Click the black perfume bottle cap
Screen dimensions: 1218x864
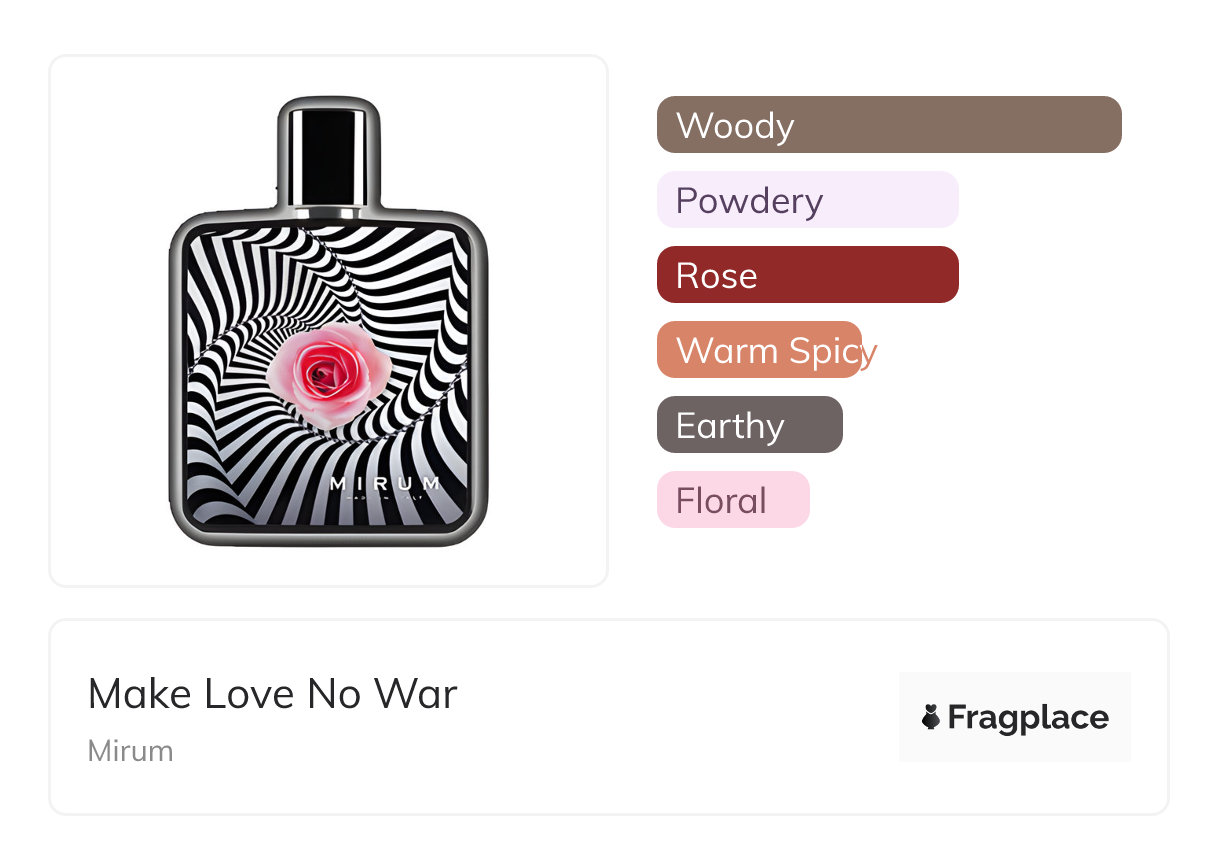coord(328,148)
